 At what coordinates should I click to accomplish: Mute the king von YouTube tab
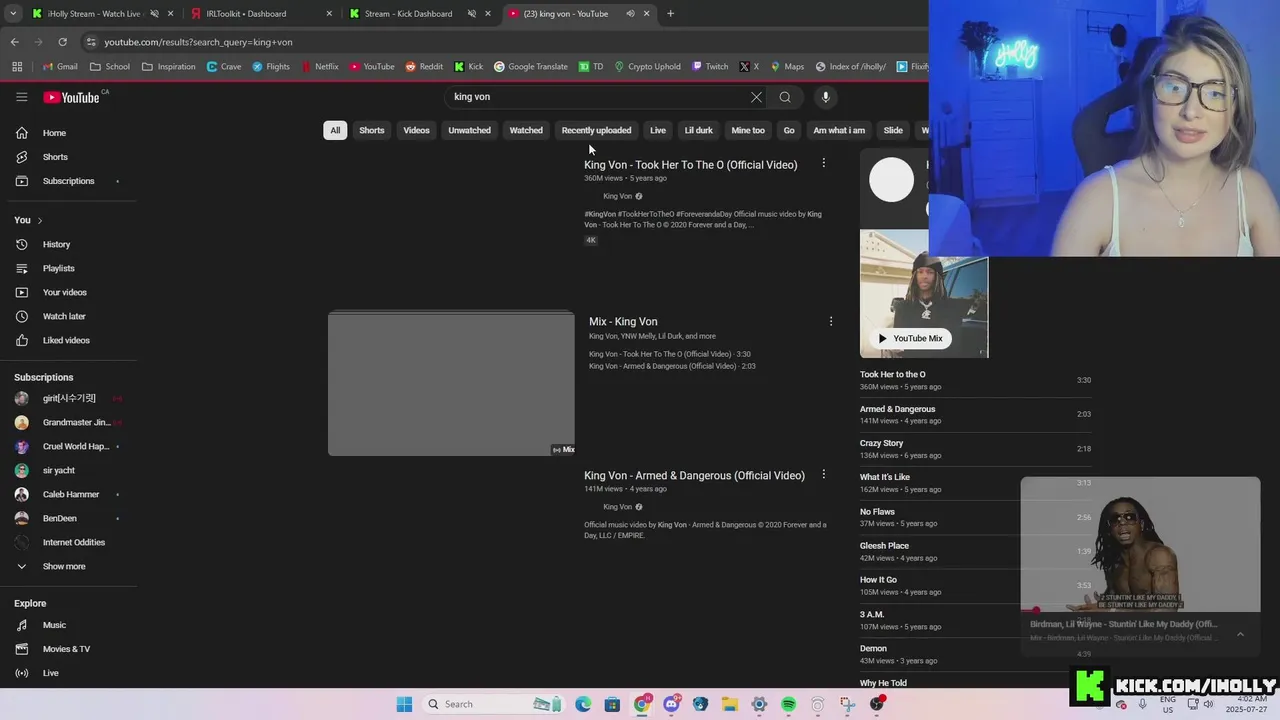click(630, 14)
